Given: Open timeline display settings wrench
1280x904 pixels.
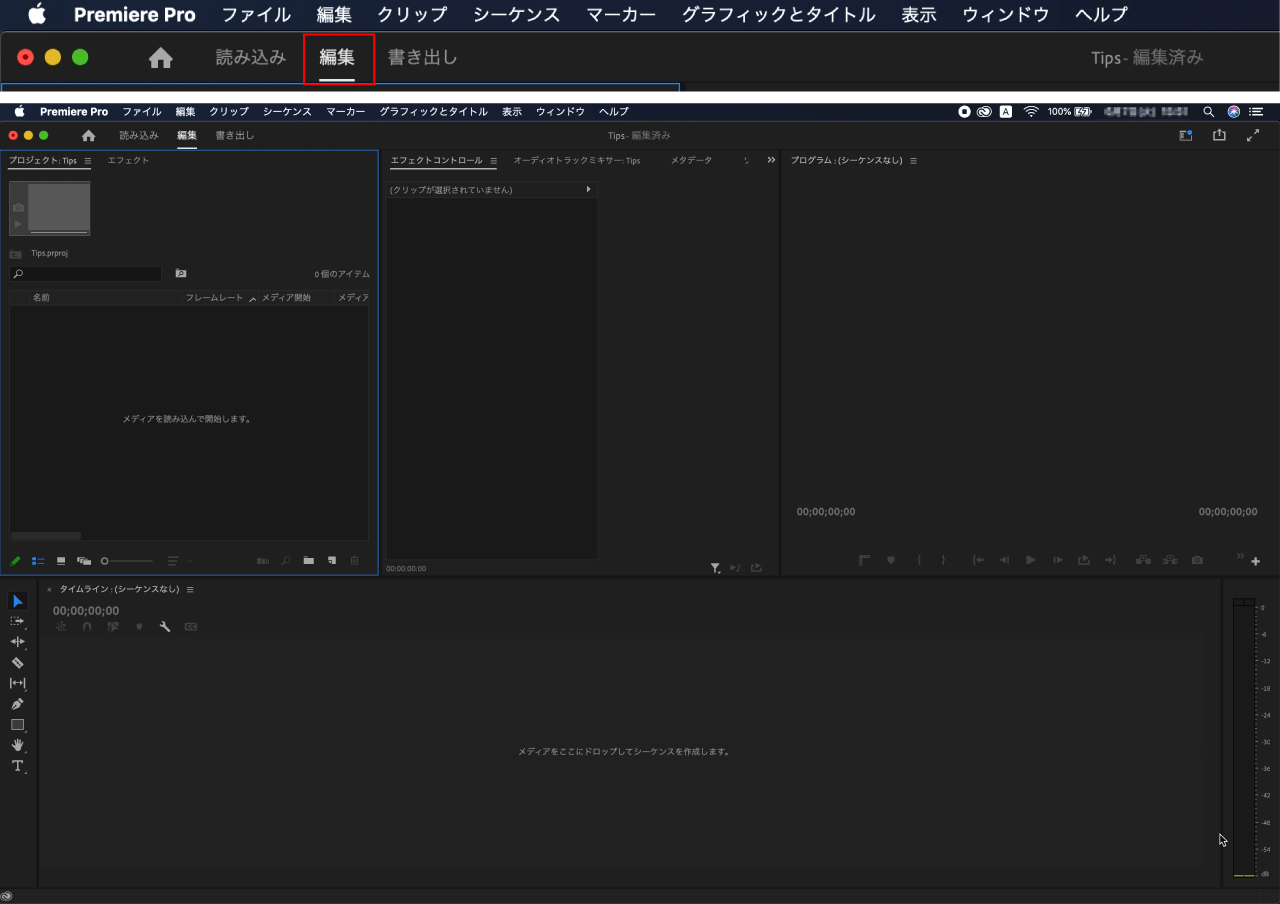Looking at the screenshot, I should pos(165,627).
